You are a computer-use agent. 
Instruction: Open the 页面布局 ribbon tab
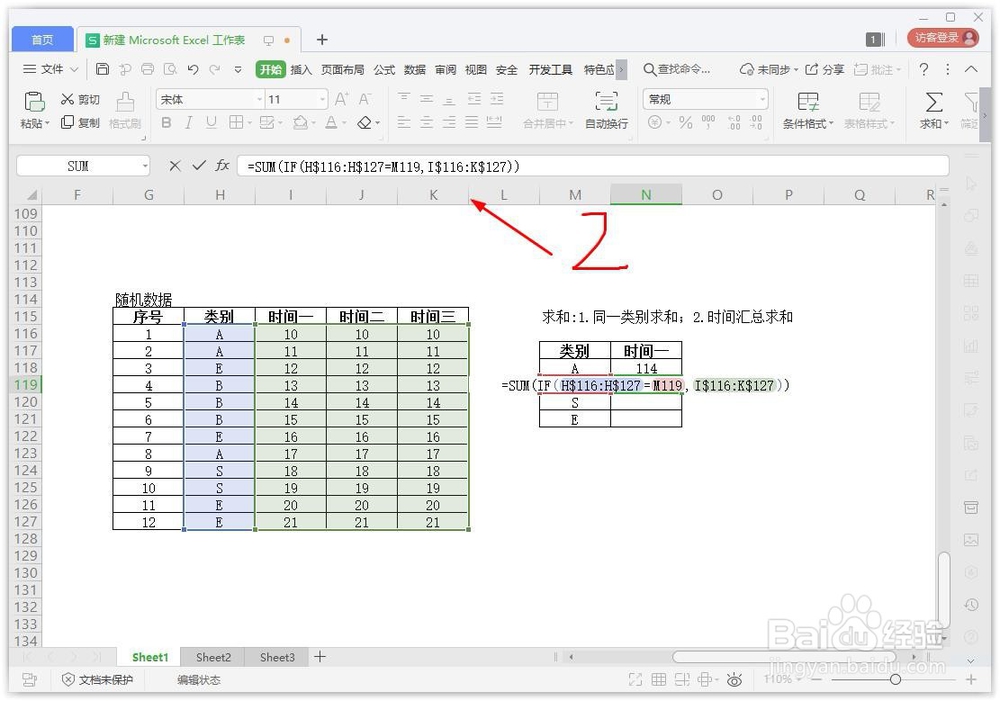click(342, 70)
